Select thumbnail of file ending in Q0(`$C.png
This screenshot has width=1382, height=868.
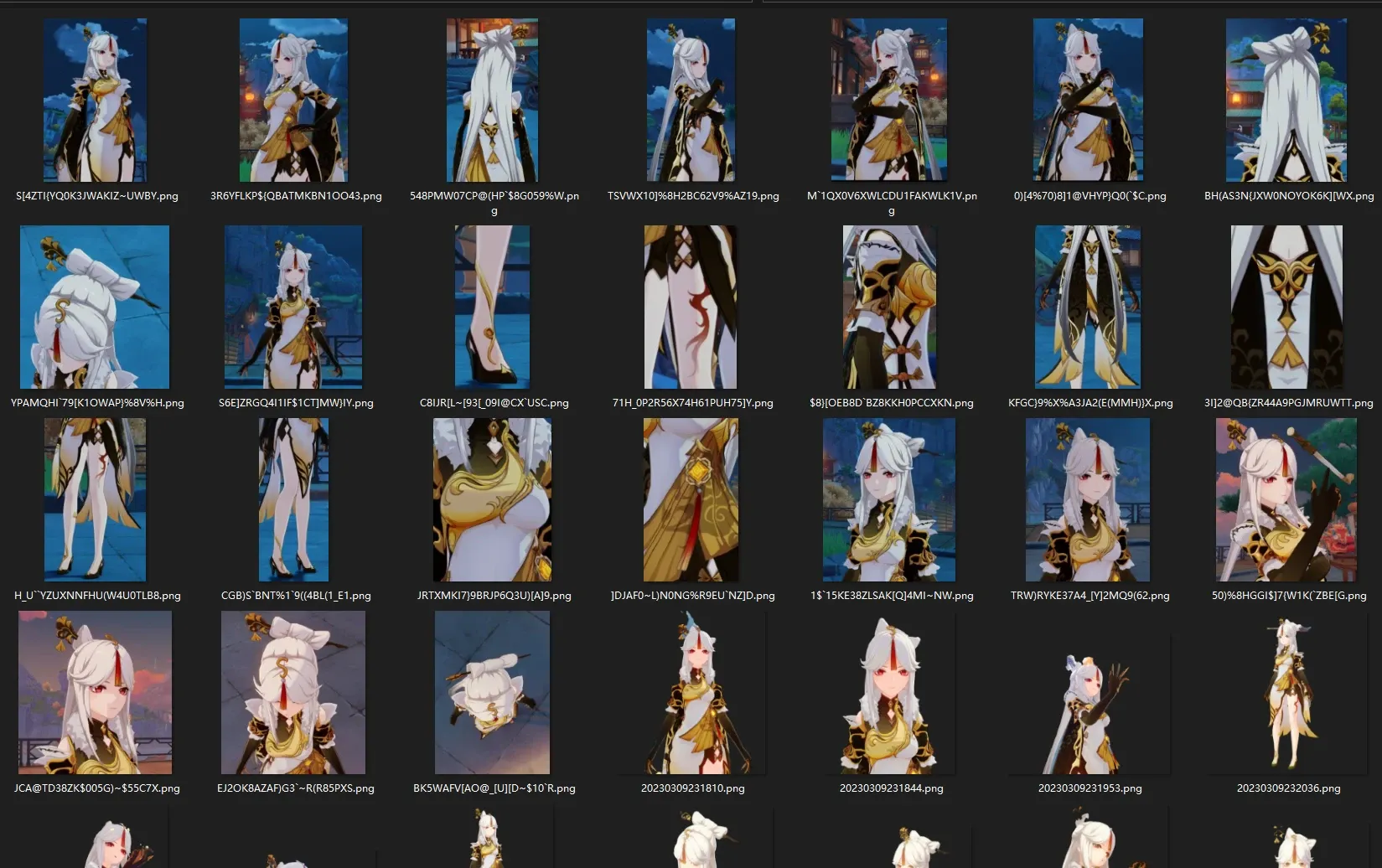1088,101
